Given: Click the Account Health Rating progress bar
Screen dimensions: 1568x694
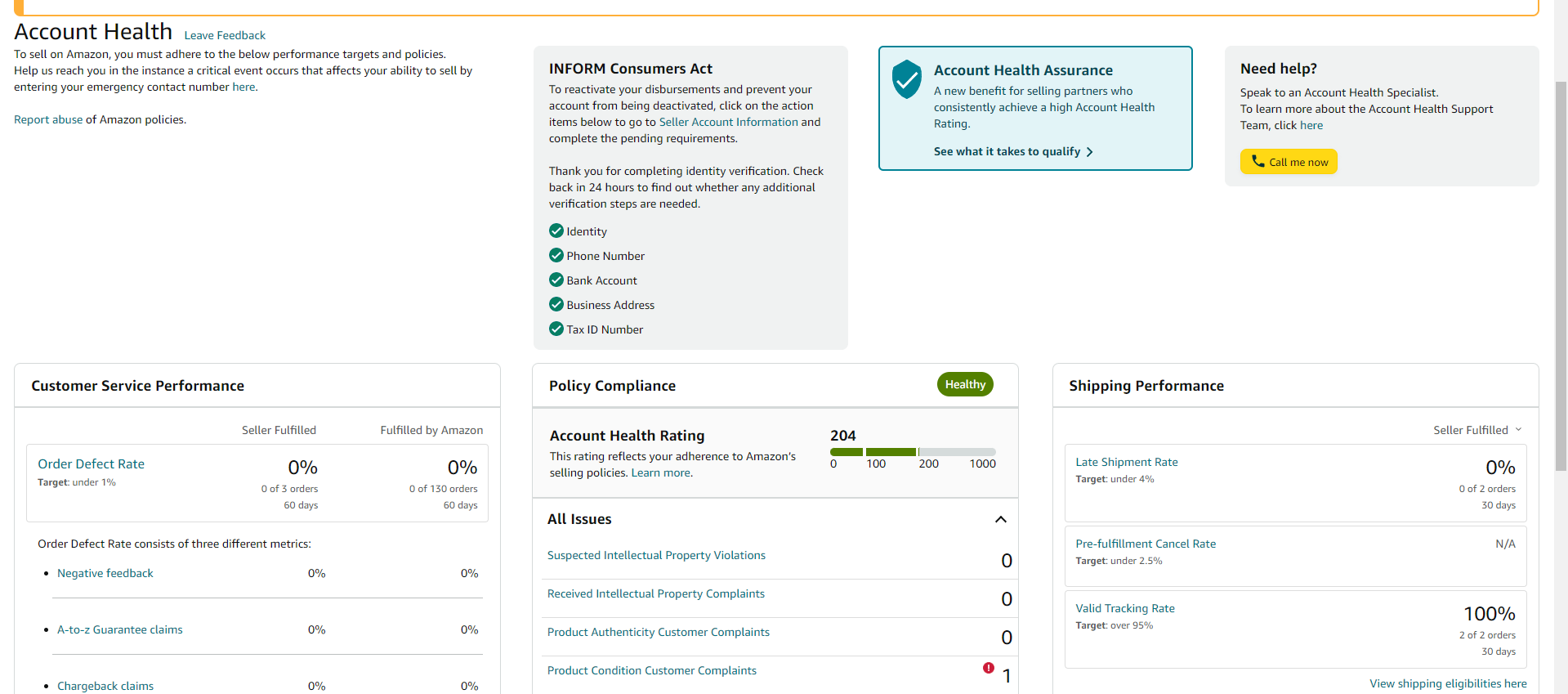Looking at the screenshot, I should [x=913, y=451].
